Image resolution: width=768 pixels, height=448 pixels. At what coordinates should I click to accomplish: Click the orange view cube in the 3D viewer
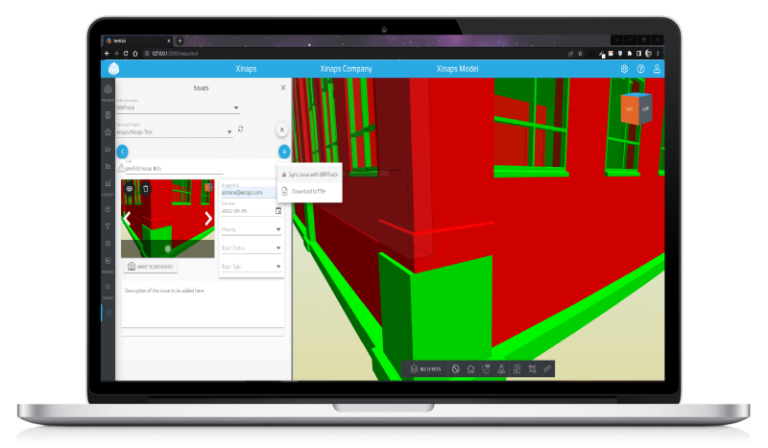(636, 108)
